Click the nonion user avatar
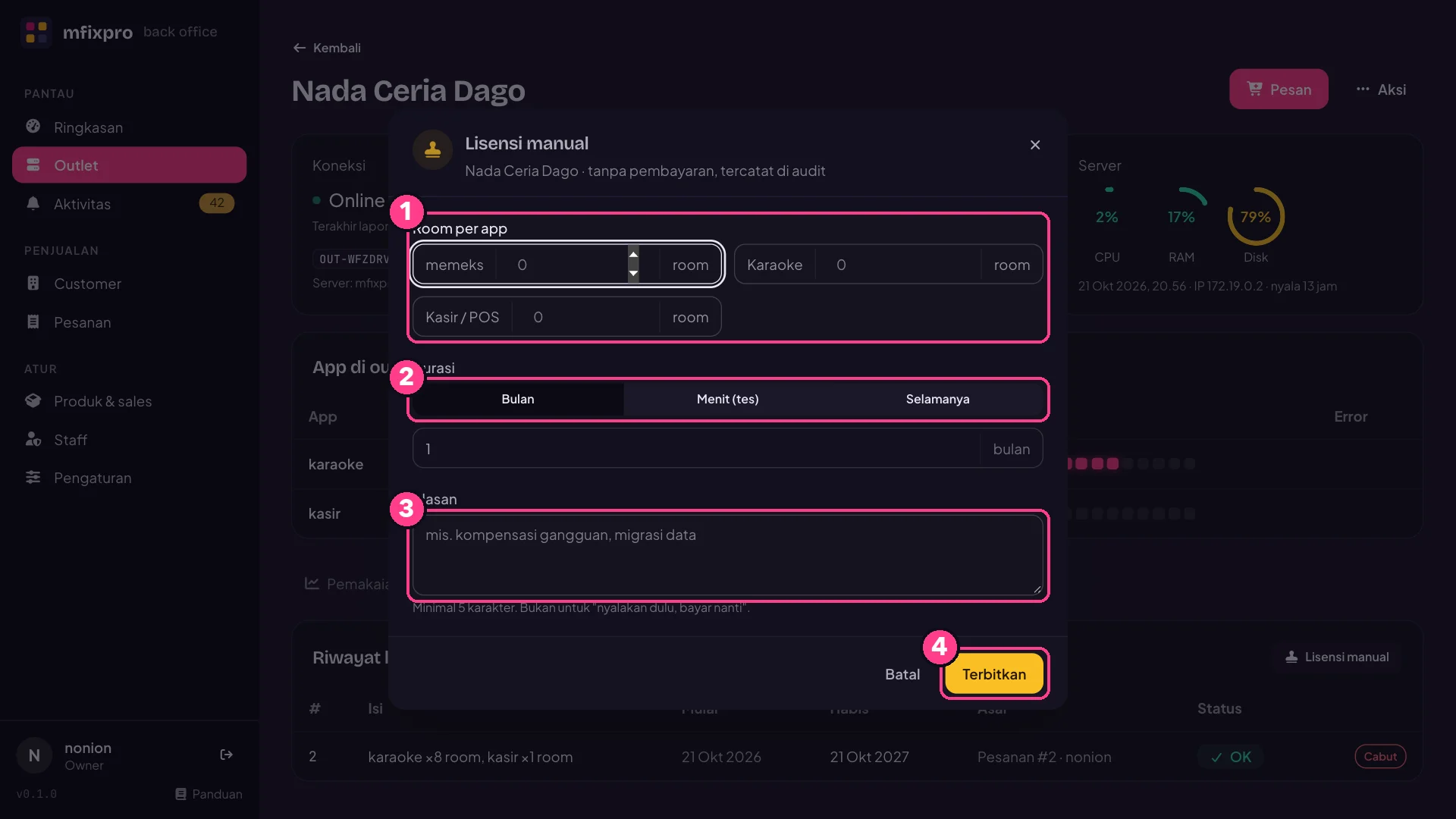Image resolution: width=1456 pixels, height=819 pixels. (34, 755)
